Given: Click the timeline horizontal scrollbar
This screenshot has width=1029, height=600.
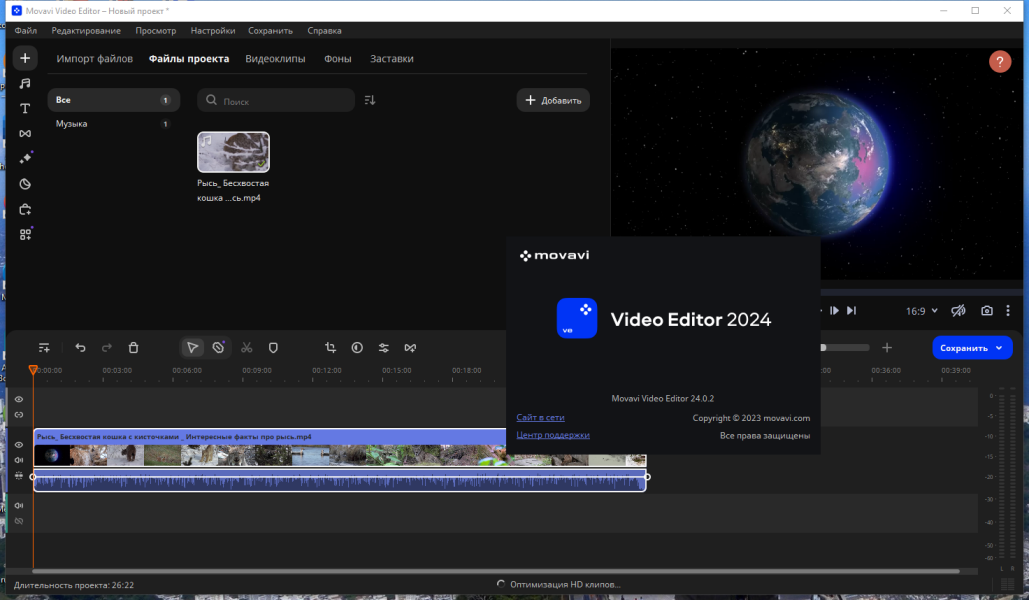Looking at the screenshot, I should click(x=496, y=572).
